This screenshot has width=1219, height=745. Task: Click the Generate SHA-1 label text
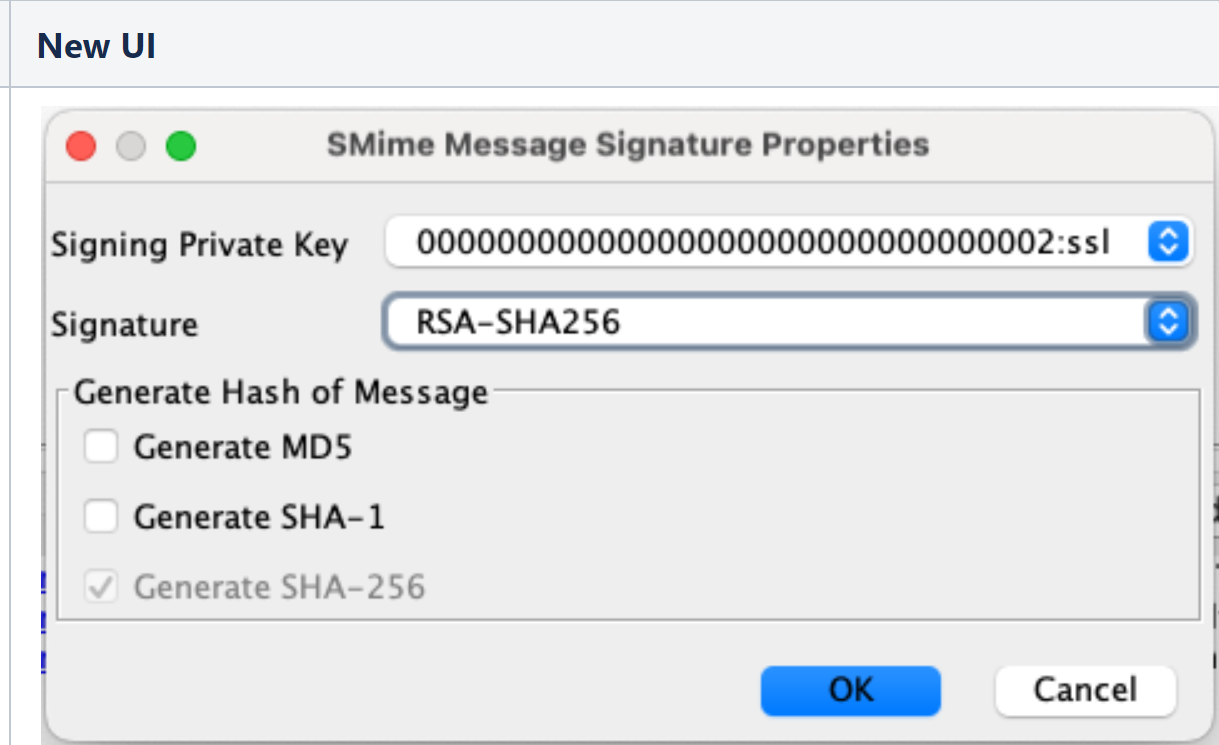(x=259, y=517)
